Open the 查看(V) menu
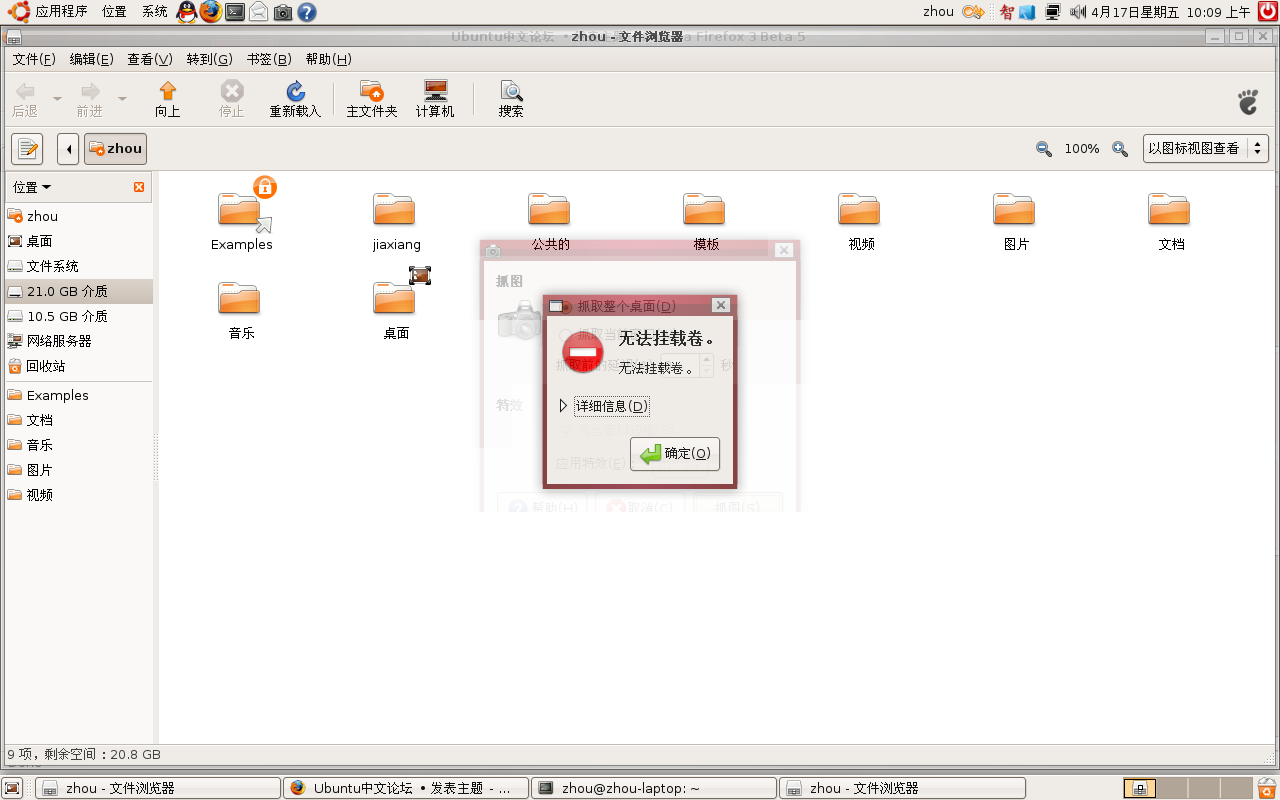The image size is (1280, 800). coord(149,59)
